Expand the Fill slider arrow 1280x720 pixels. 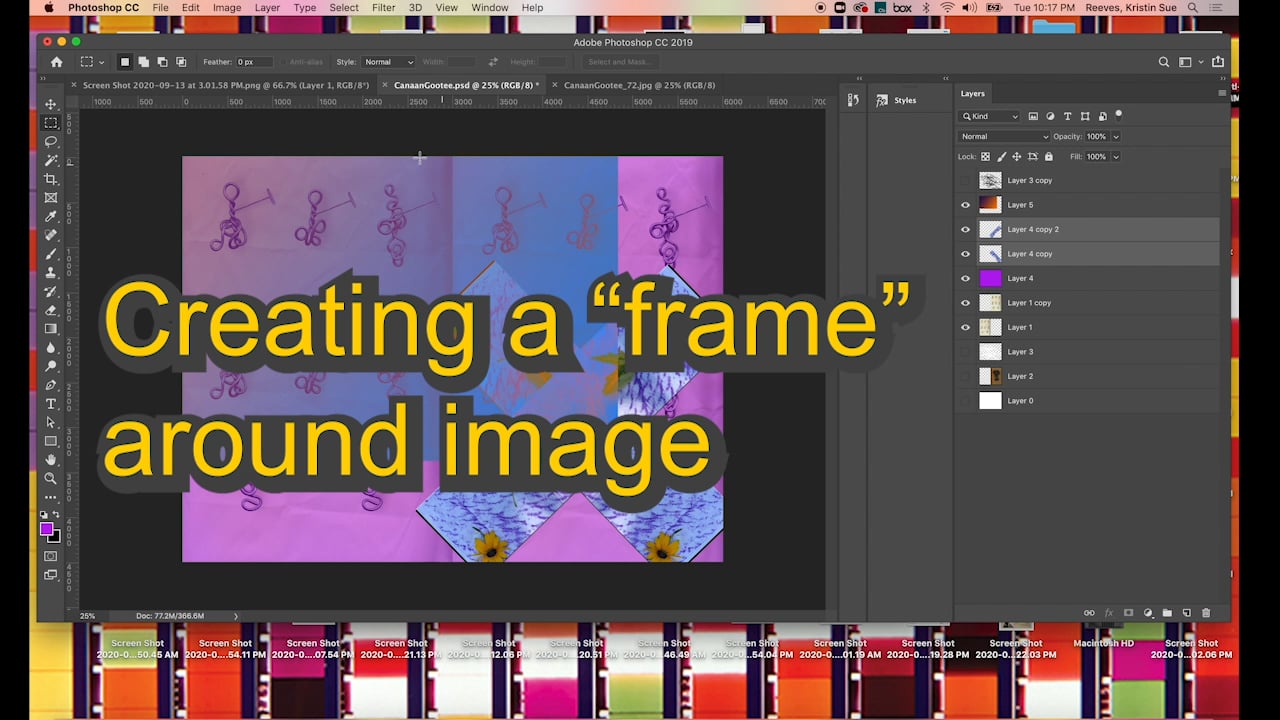[x=1116, y=157]
